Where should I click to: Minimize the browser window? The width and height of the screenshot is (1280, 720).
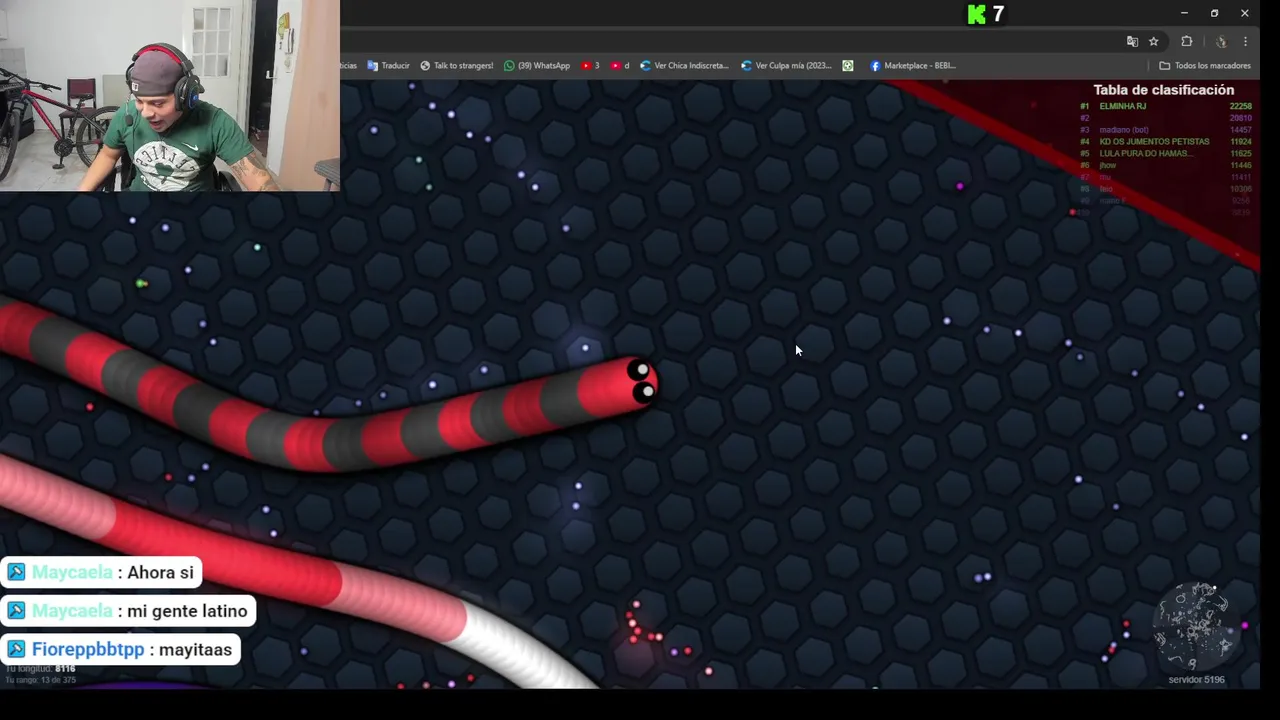[x=1184, y=13]
